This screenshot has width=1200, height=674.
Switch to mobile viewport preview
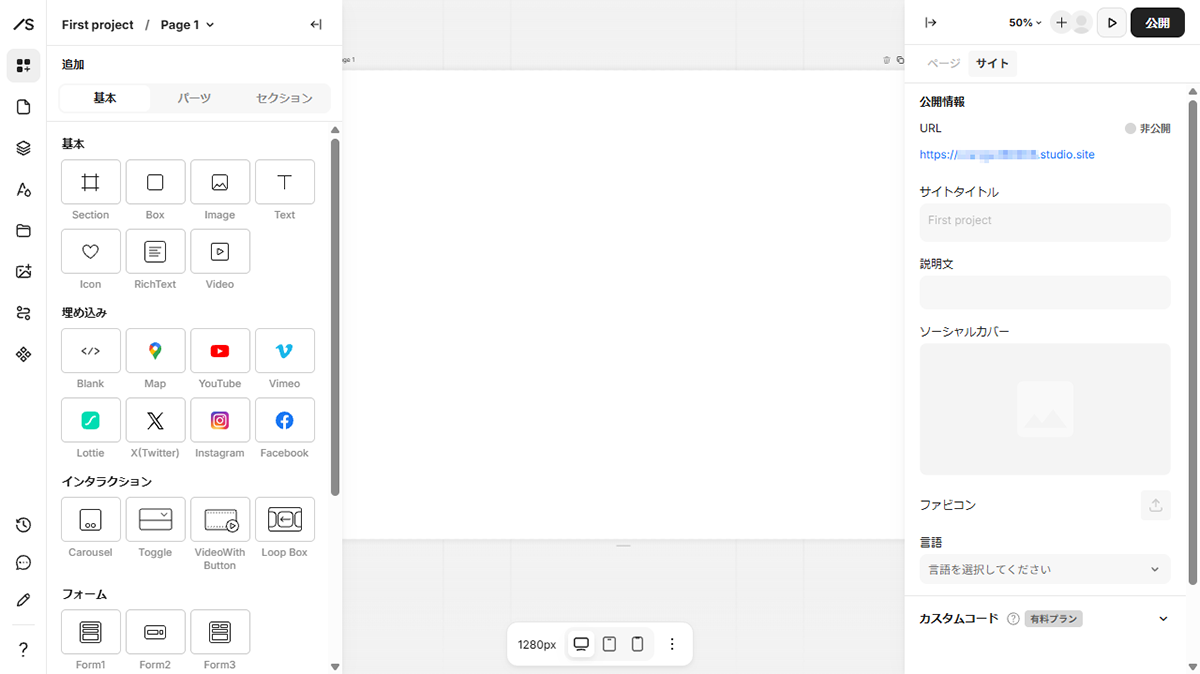point(637,644)
